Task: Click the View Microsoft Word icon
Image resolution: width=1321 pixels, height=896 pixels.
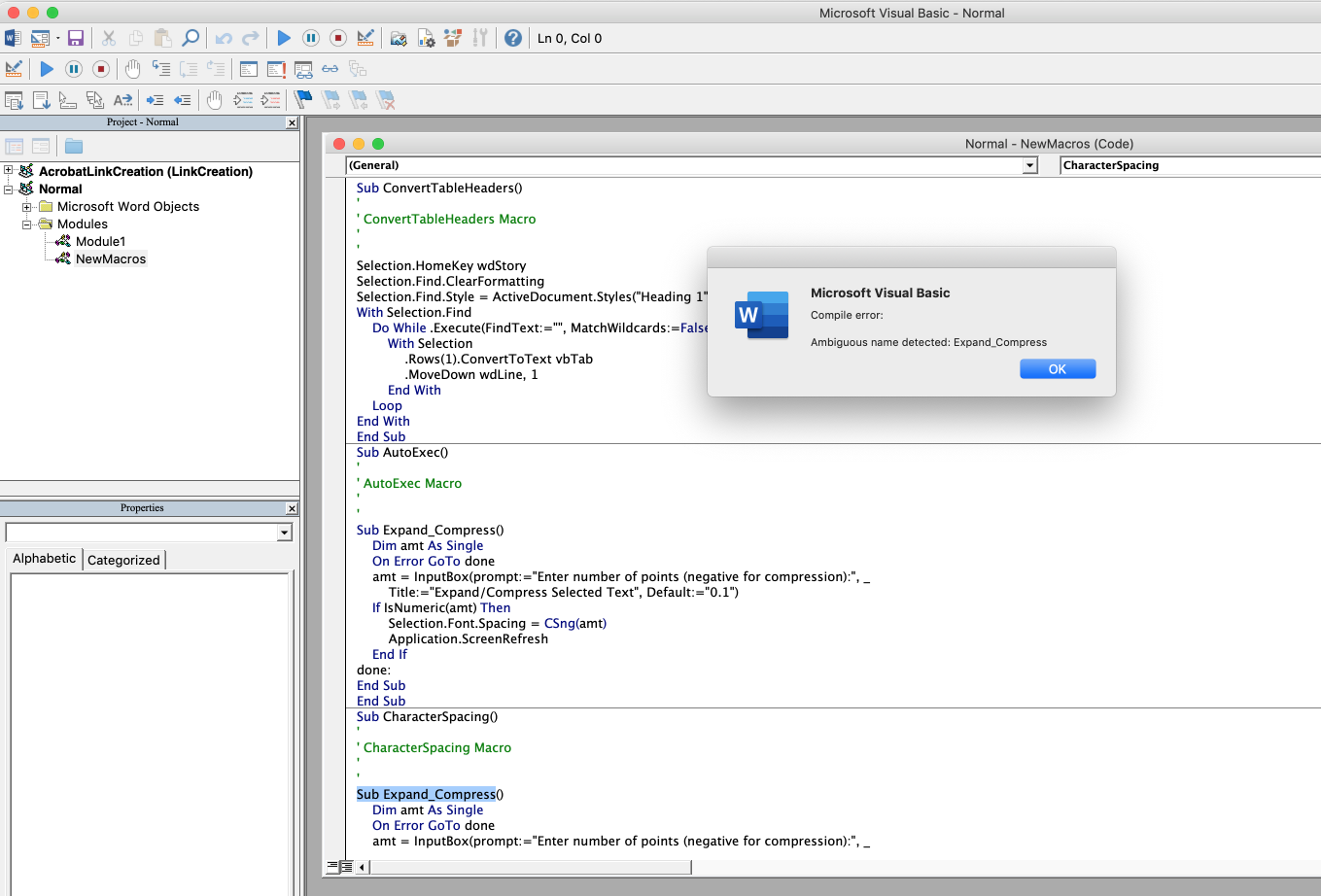Action: coord(13,38)
